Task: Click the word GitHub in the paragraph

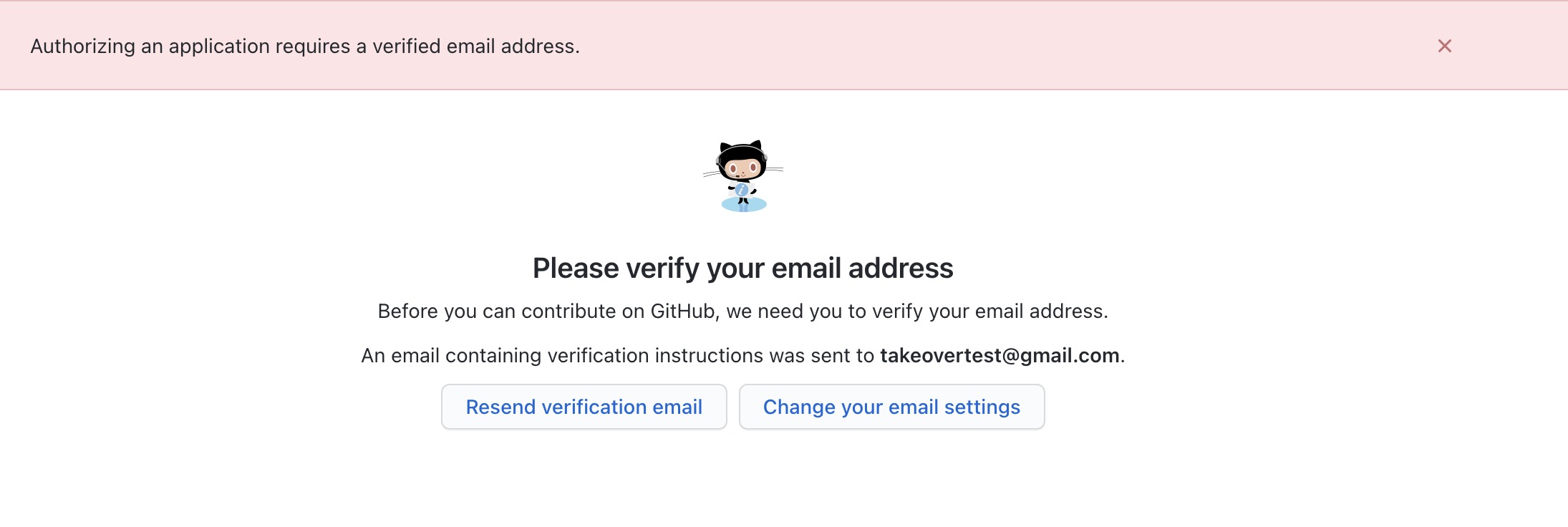Action: (682, 311)
